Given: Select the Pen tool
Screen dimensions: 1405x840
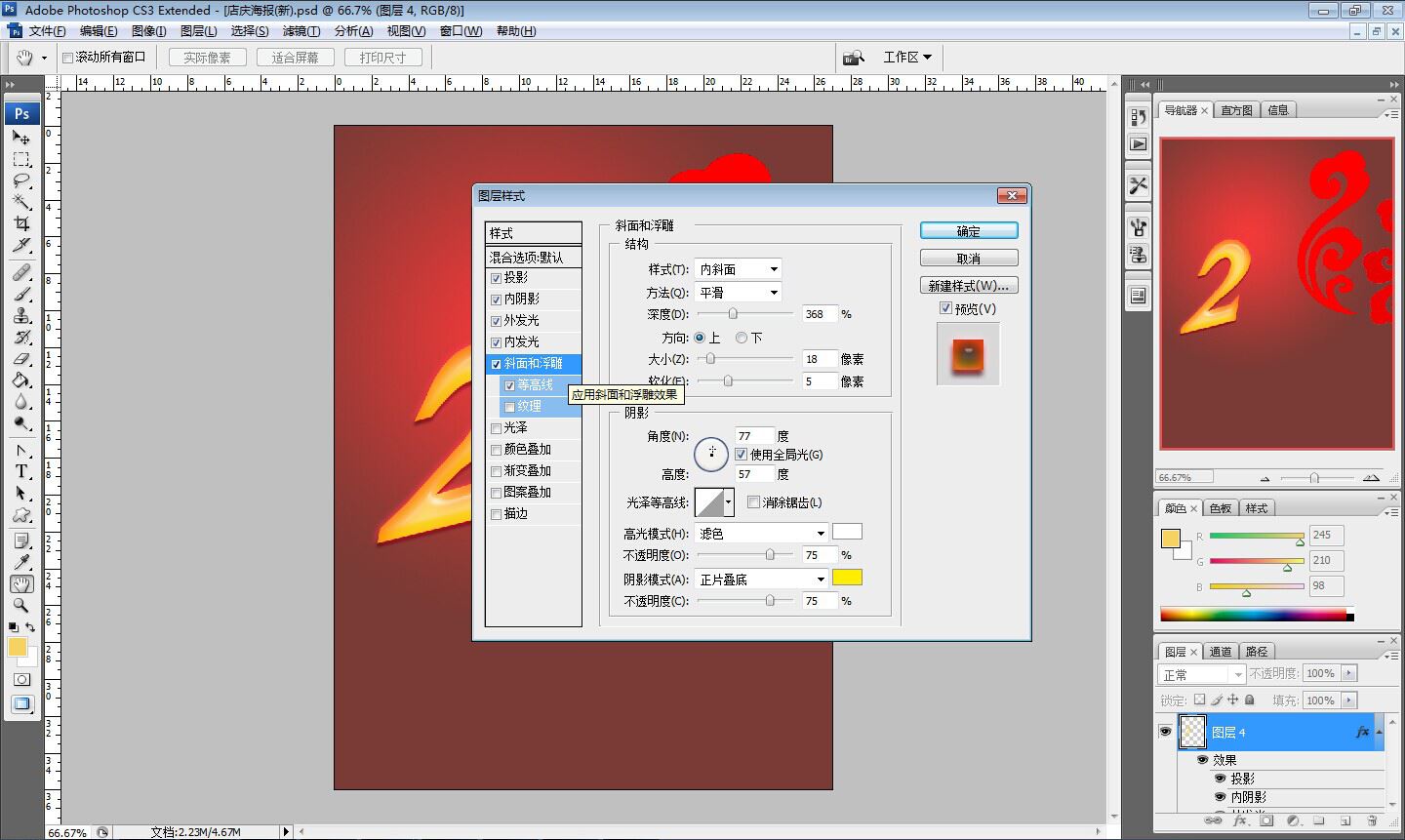Looking at the screenshot, I should [x=21, y=450].
